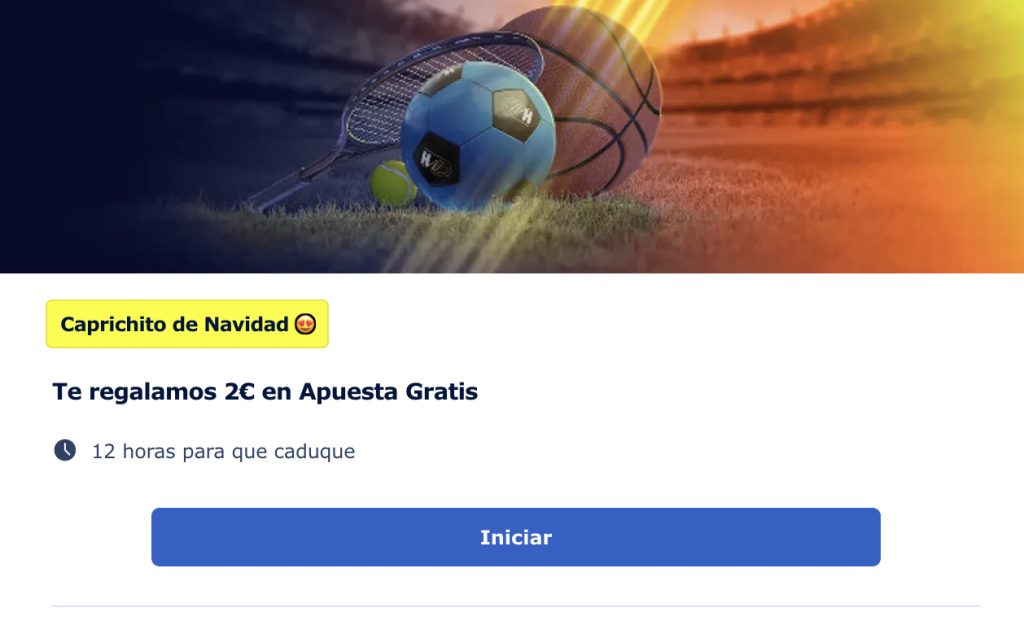Click the clock icon beside expiry text
The width and height of the screenshot is (1024, 625).
pyautogui.click(x=65, y=450)
